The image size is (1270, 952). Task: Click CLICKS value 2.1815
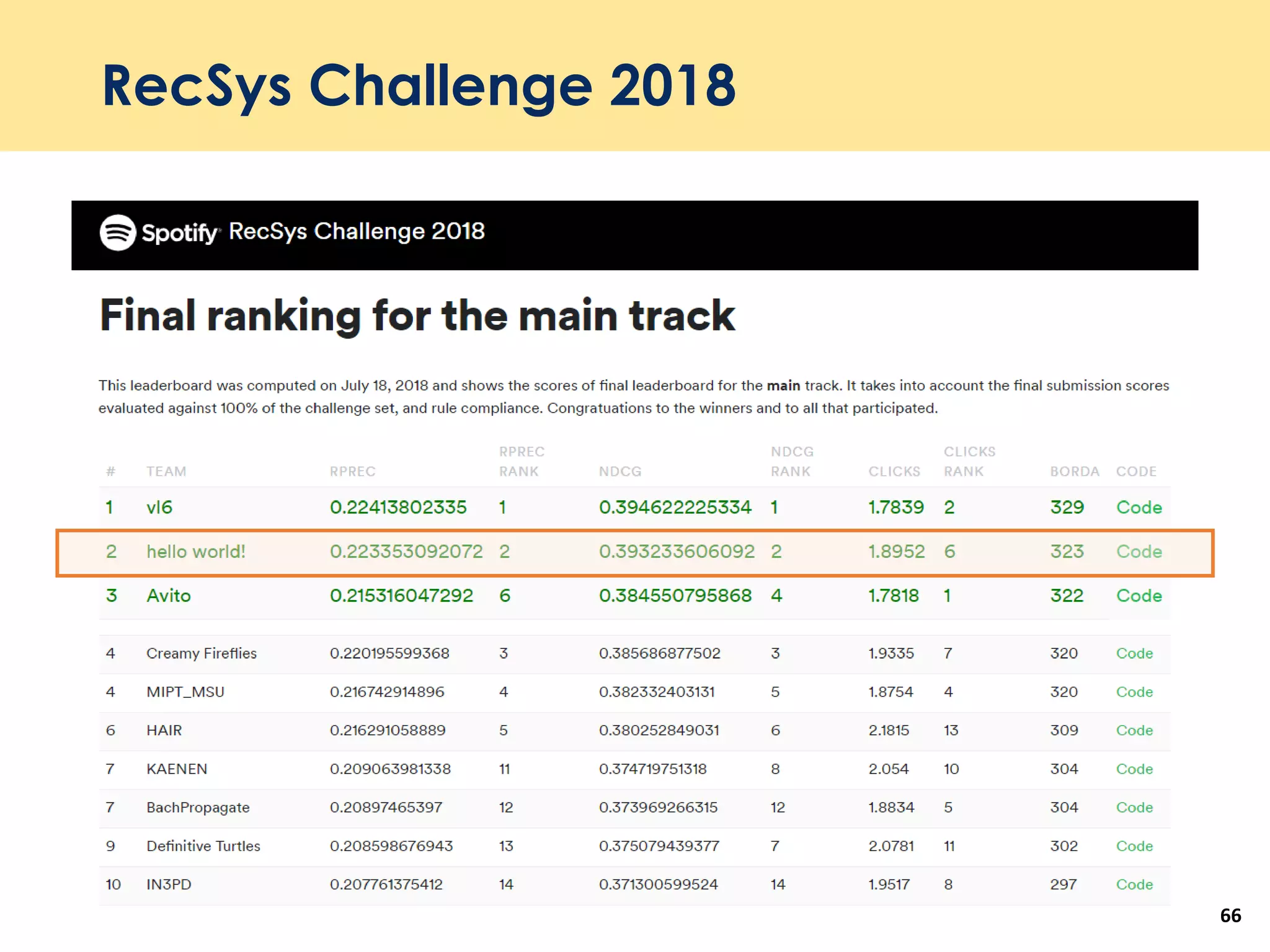pos(889,730)
